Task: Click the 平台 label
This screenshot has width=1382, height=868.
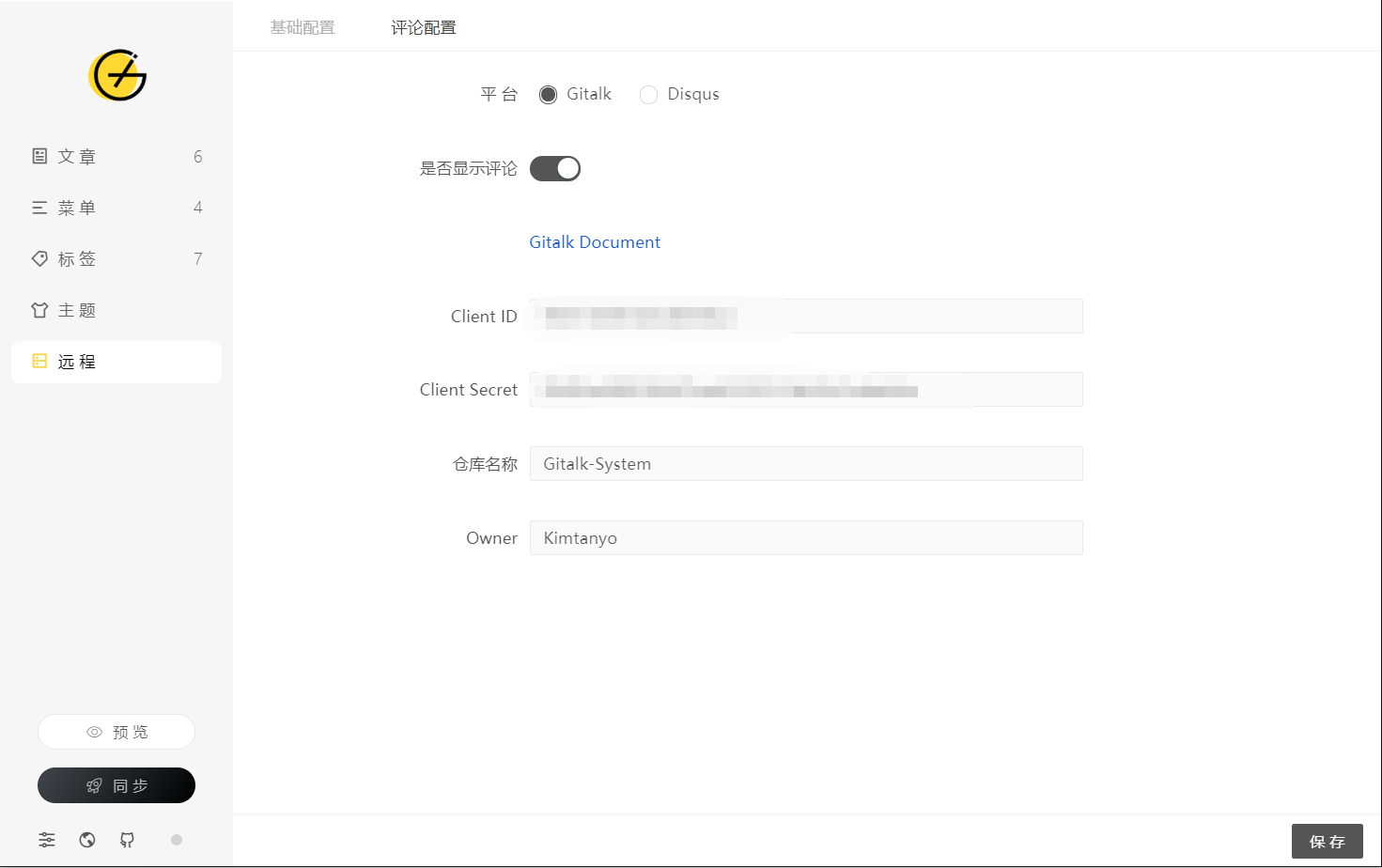Action: pyautogui.click(x=499, y=94)
